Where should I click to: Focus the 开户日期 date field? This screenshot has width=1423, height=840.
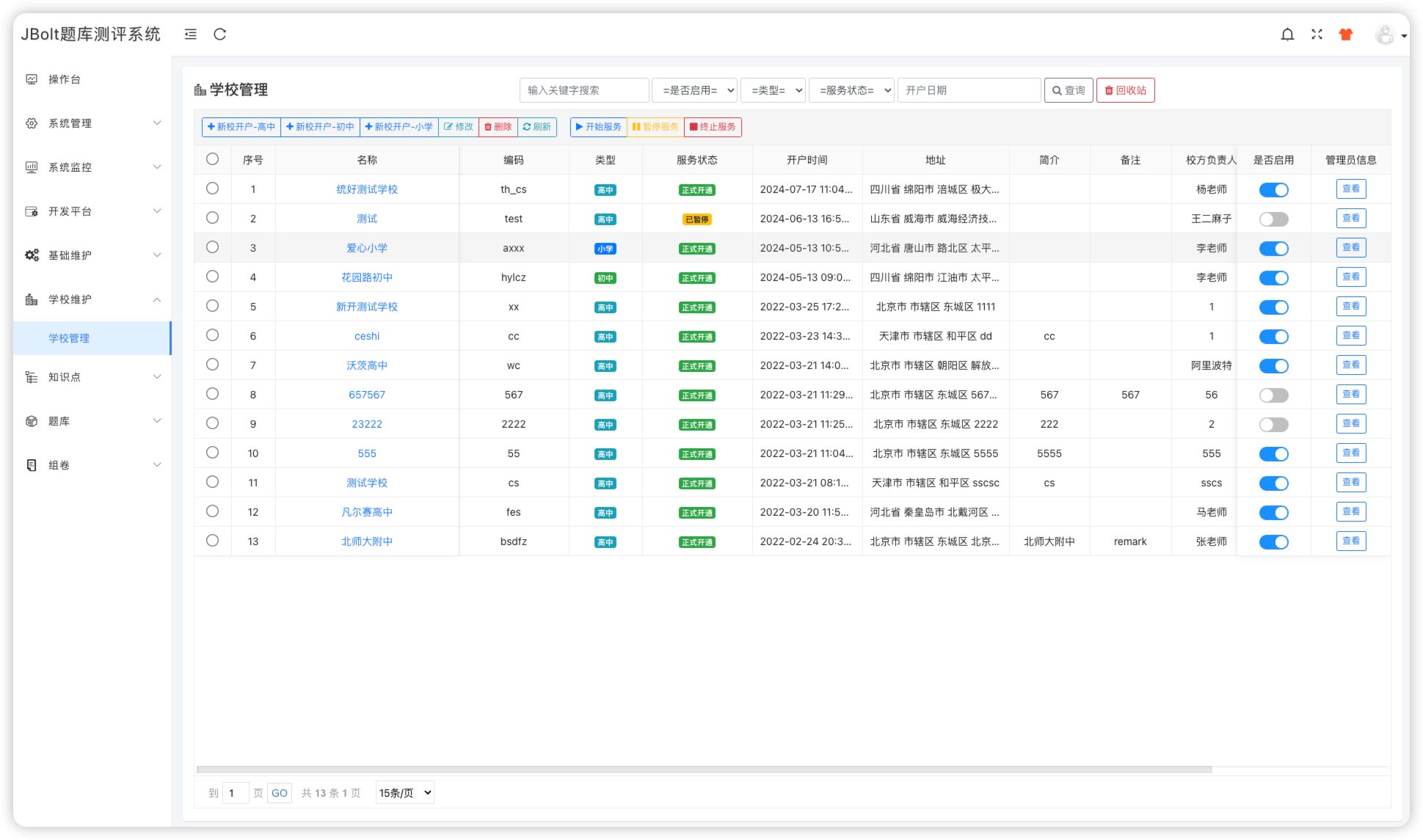click(969, 90)
